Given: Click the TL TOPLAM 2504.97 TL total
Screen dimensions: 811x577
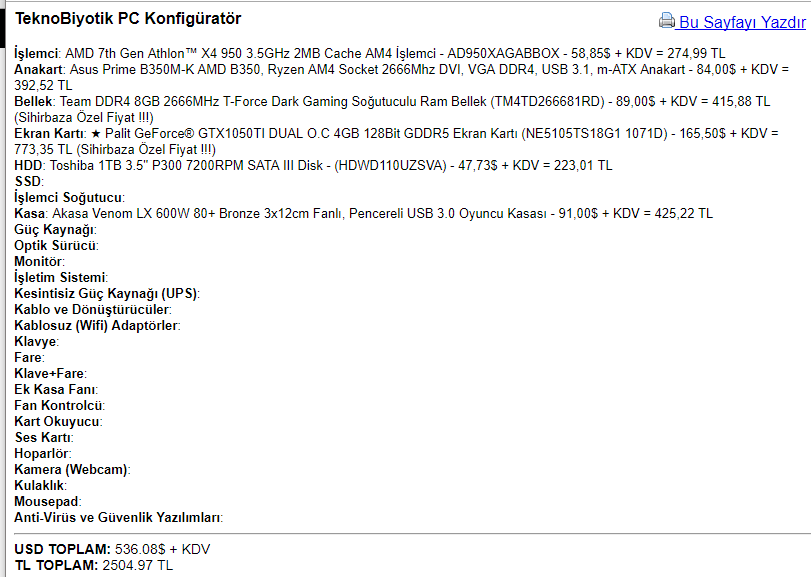Looking at the screenshot, I should [94, 566].
